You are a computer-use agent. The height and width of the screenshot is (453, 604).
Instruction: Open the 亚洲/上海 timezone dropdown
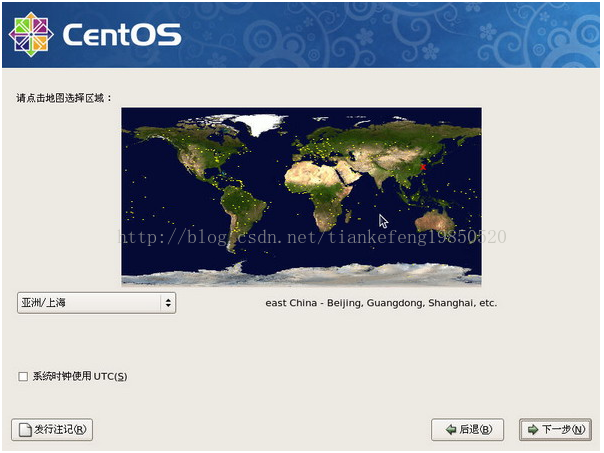click(96, 303)
